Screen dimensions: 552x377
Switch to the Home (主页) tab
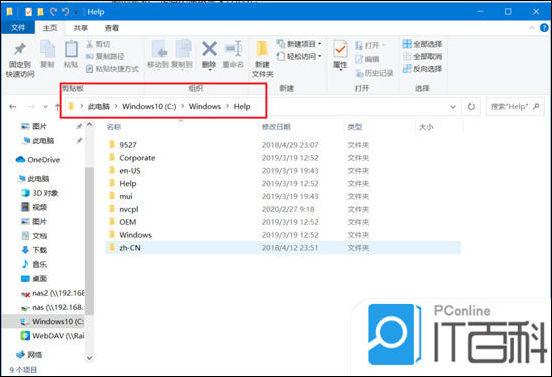click(50, 27)
